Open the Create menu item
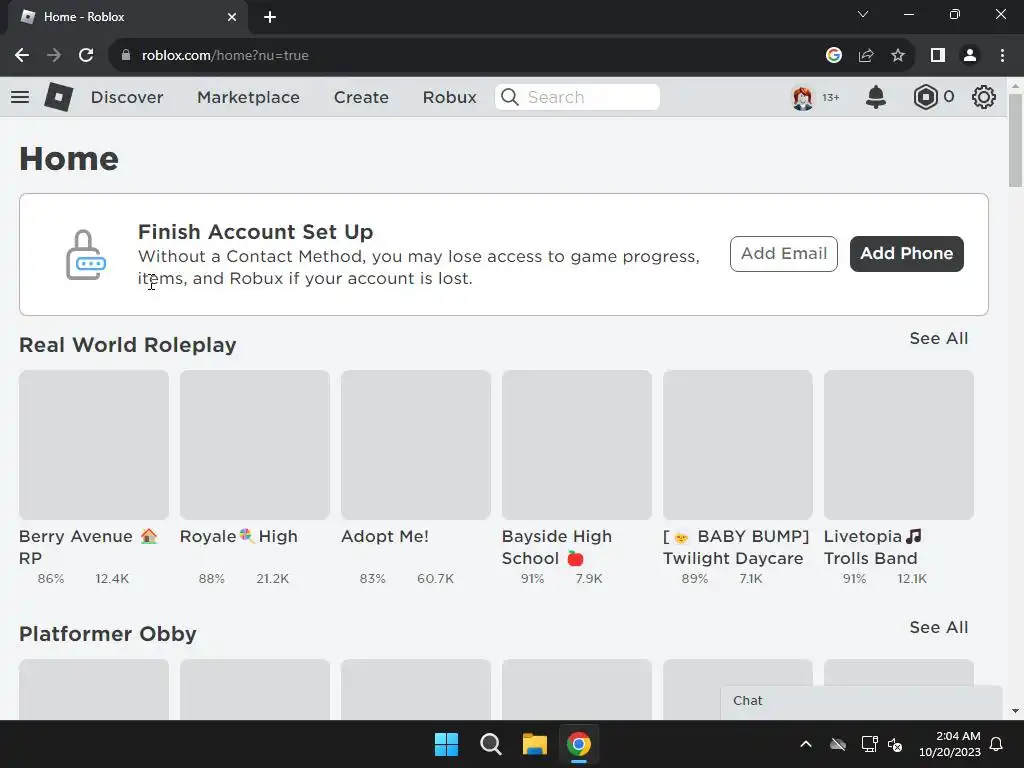1024x768 pixels. coord(361,97)
